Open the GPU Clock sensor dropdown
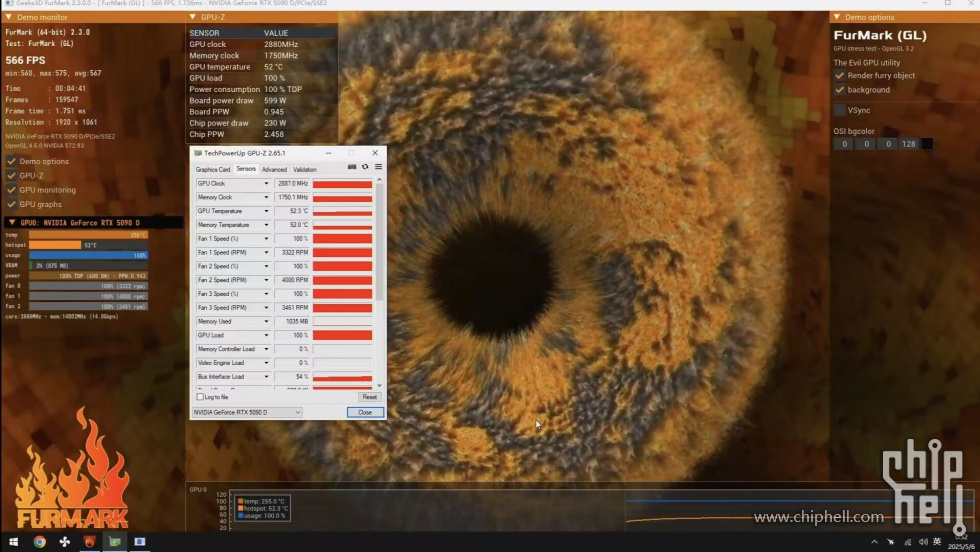This screenshot has height=552, width=980. pos(266,184)
